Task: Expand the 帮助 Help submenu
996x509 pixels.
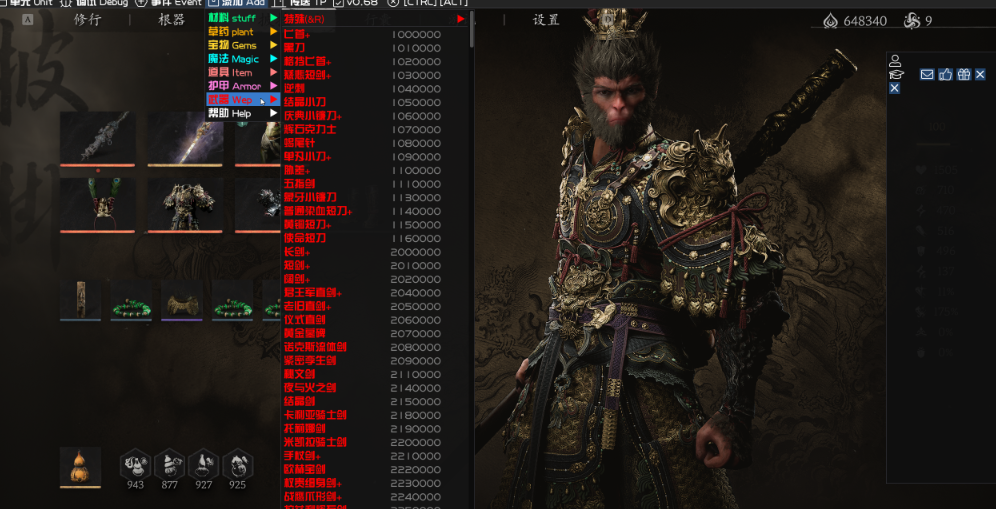Action: [243, 114]
